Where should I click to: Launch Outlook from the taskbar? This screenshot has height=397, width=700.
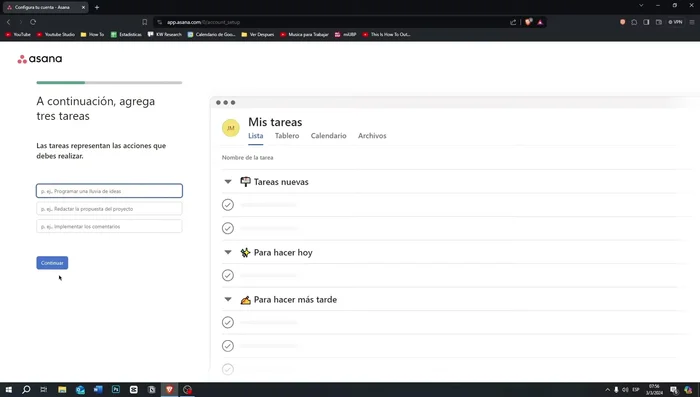click(x=80, y=389)
